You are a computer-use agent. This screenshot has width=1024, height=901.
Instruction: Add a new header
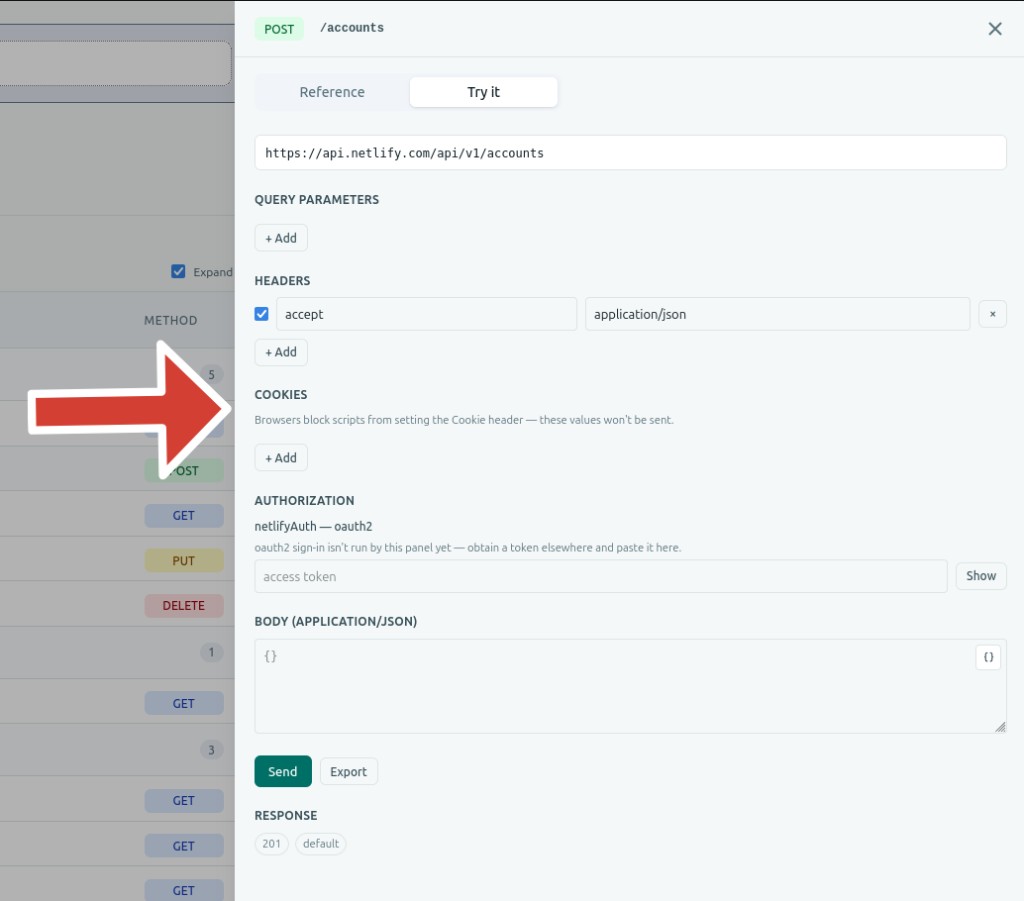pyautogui.click(x=281, y=352)
